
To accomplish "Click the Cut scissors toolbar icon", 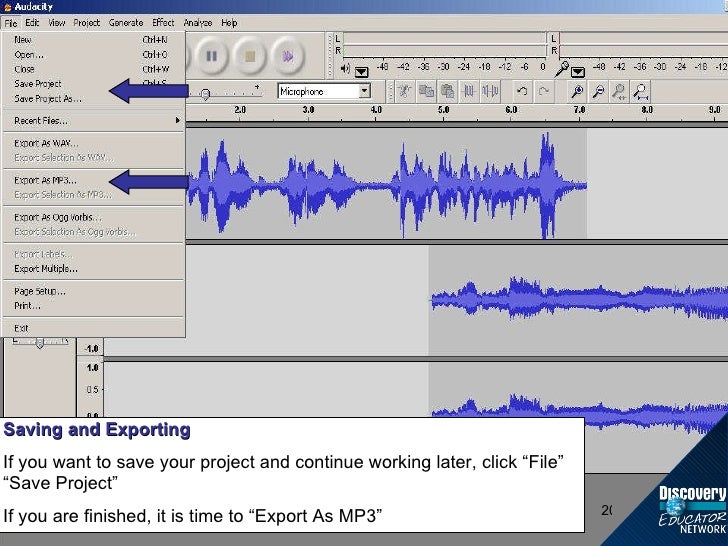I will (404, 91).
